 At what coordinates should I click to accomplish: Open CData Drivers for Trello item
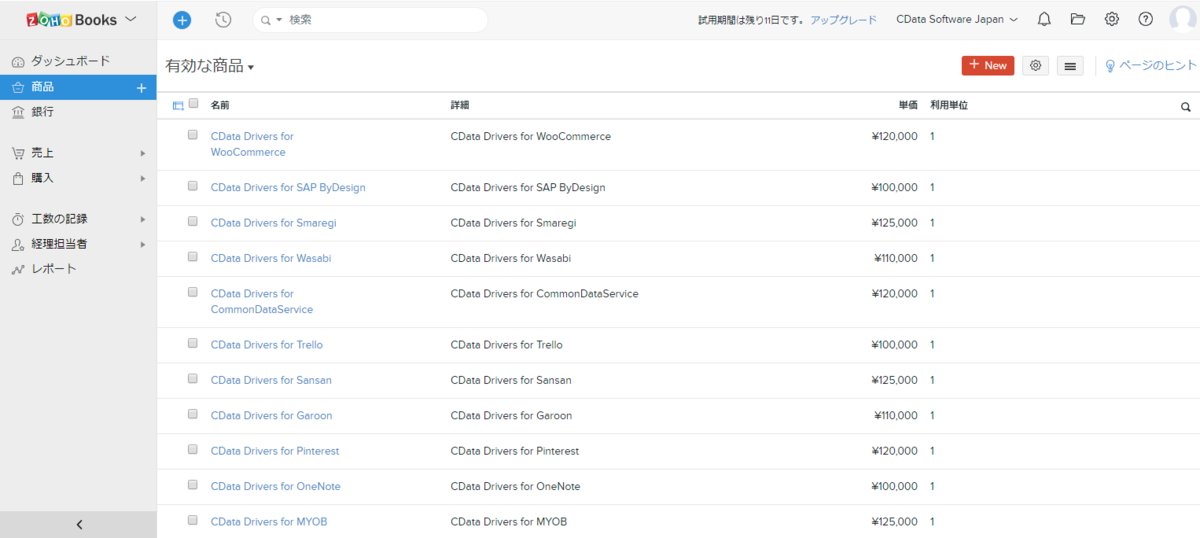click(x=266, y=345)
